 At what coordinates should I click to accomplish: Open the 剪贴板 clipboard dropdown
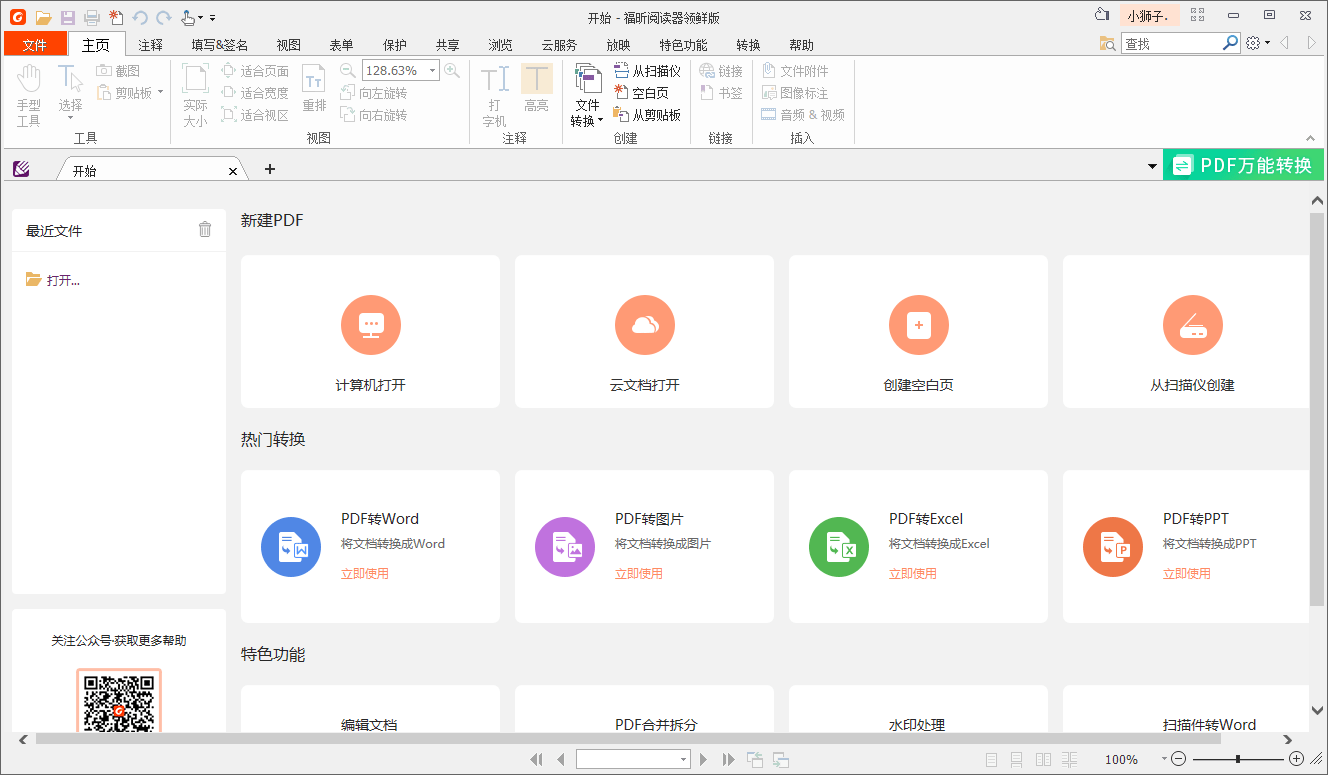click(160, 93)
